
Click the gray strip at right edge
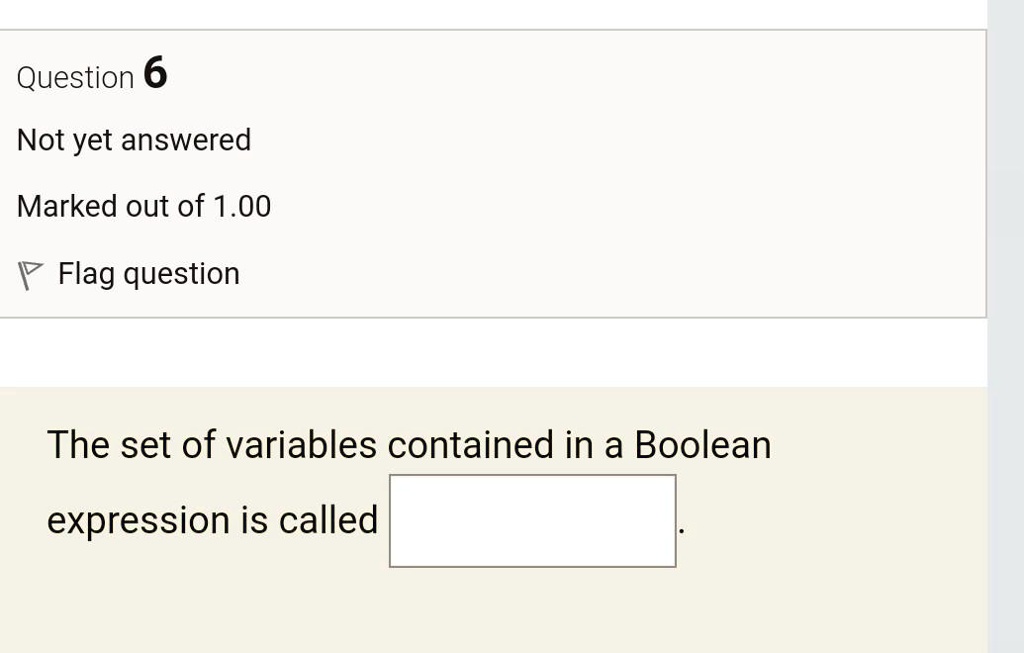point(1006,326)
